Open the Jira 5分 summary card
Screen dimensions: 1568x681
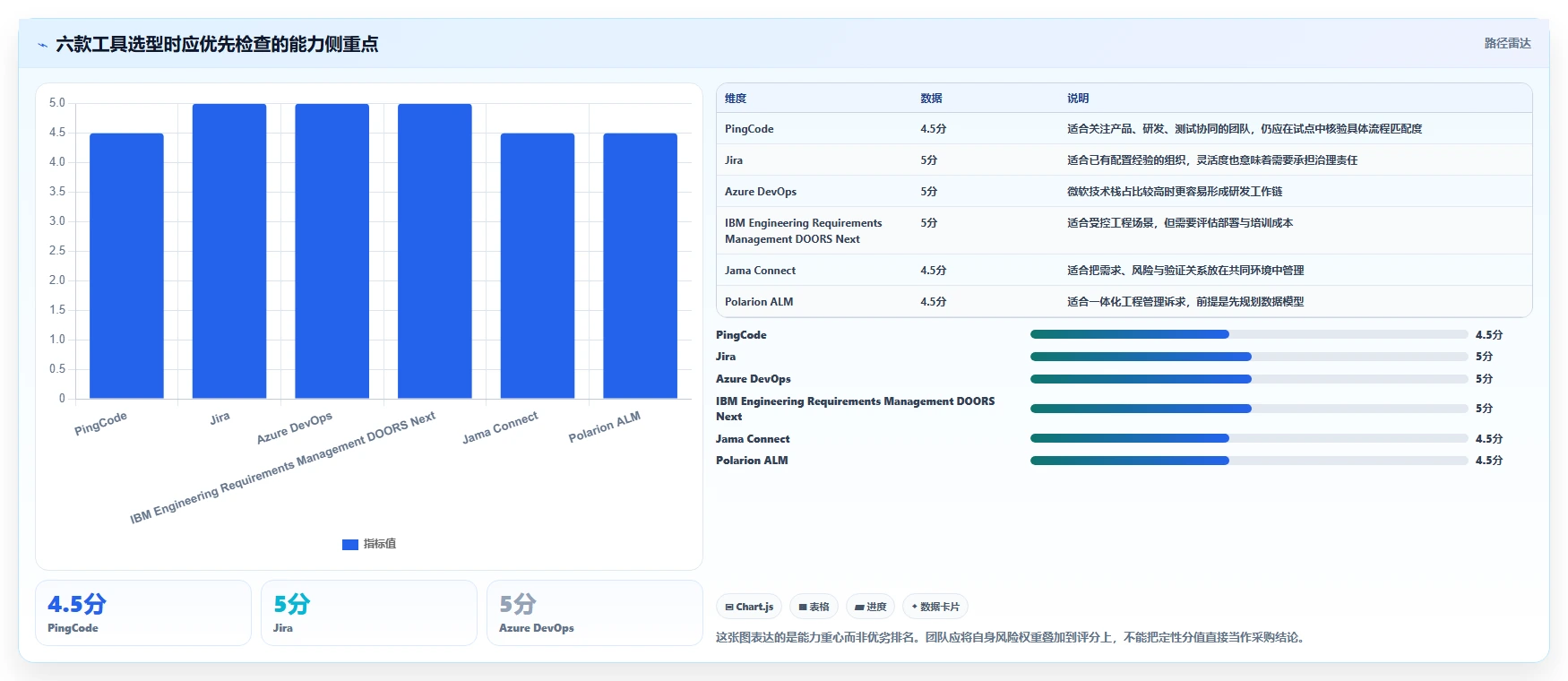(369, 613)
